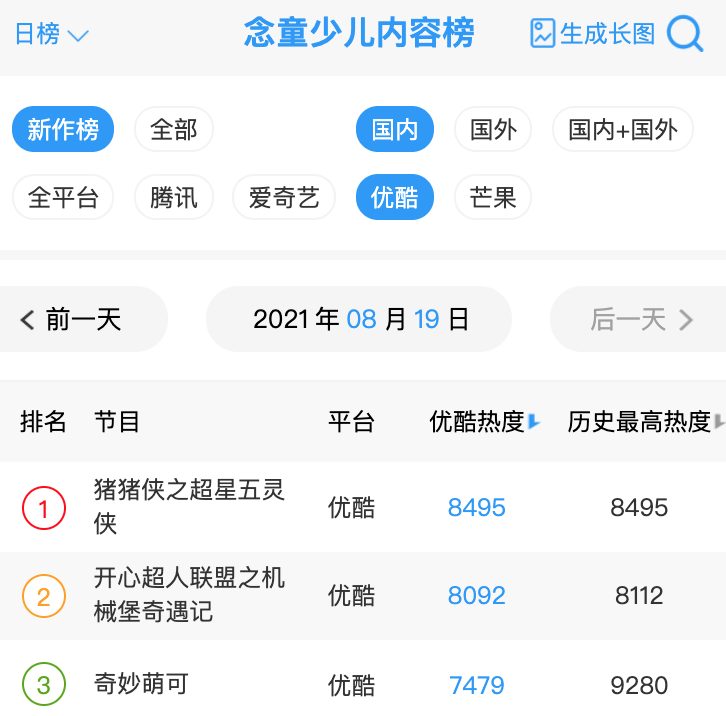Select the 芒果 platform filter
Image resolution: width=726 pixels, height=716 pixels.
click(493, 197)
